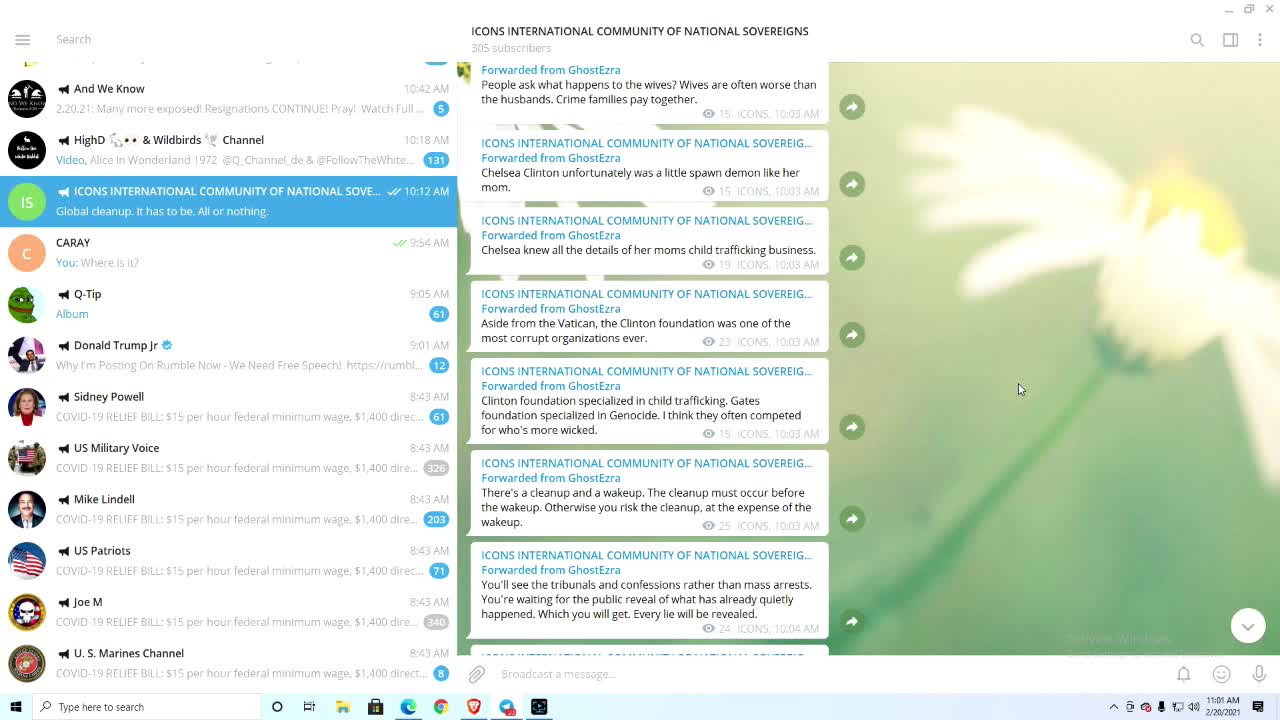This screenshot has height=720, width=1280.
Task: Open the hamburger main menu
Action: click(23, 39)
